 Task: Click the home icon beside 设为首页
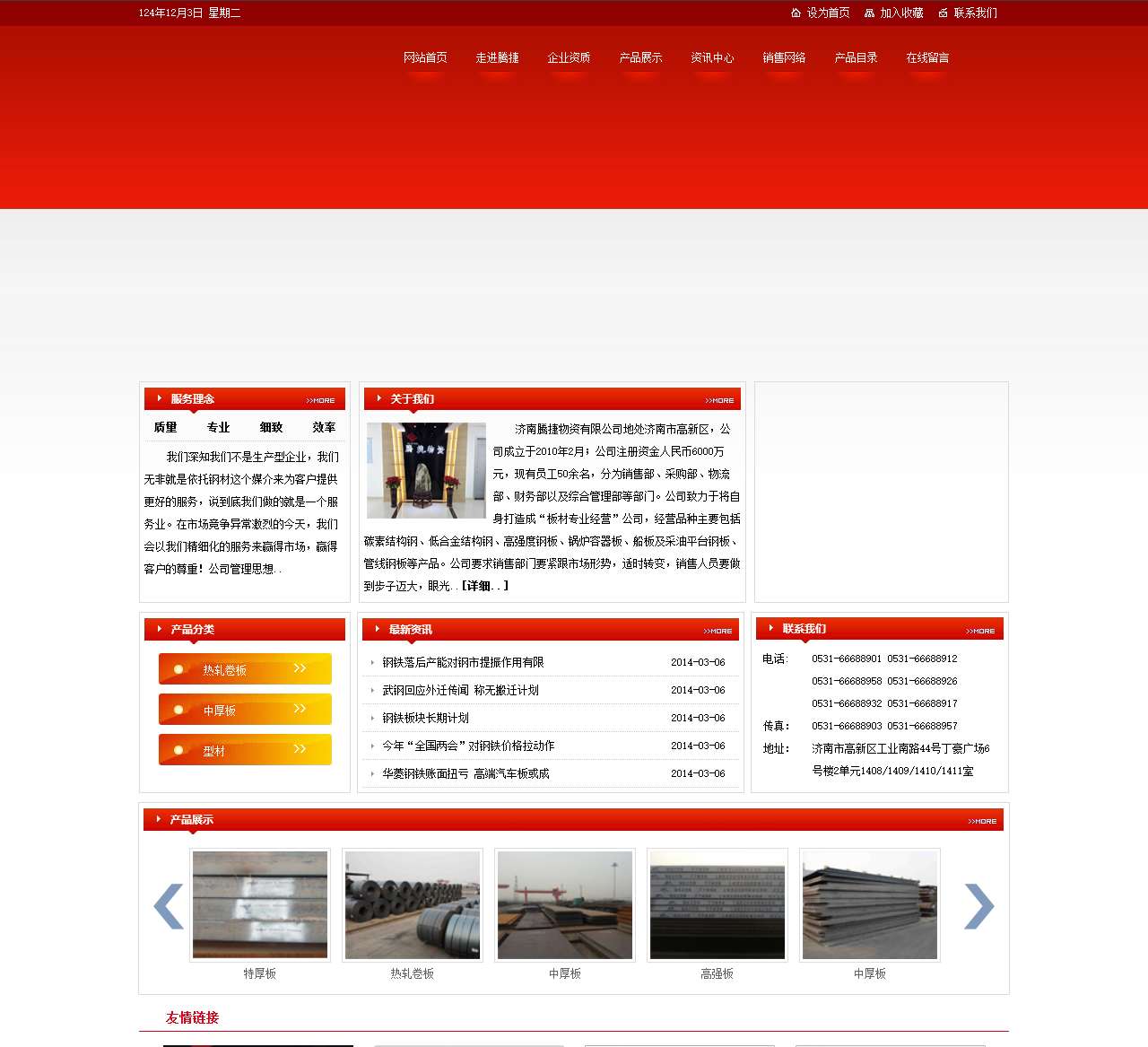795,13
